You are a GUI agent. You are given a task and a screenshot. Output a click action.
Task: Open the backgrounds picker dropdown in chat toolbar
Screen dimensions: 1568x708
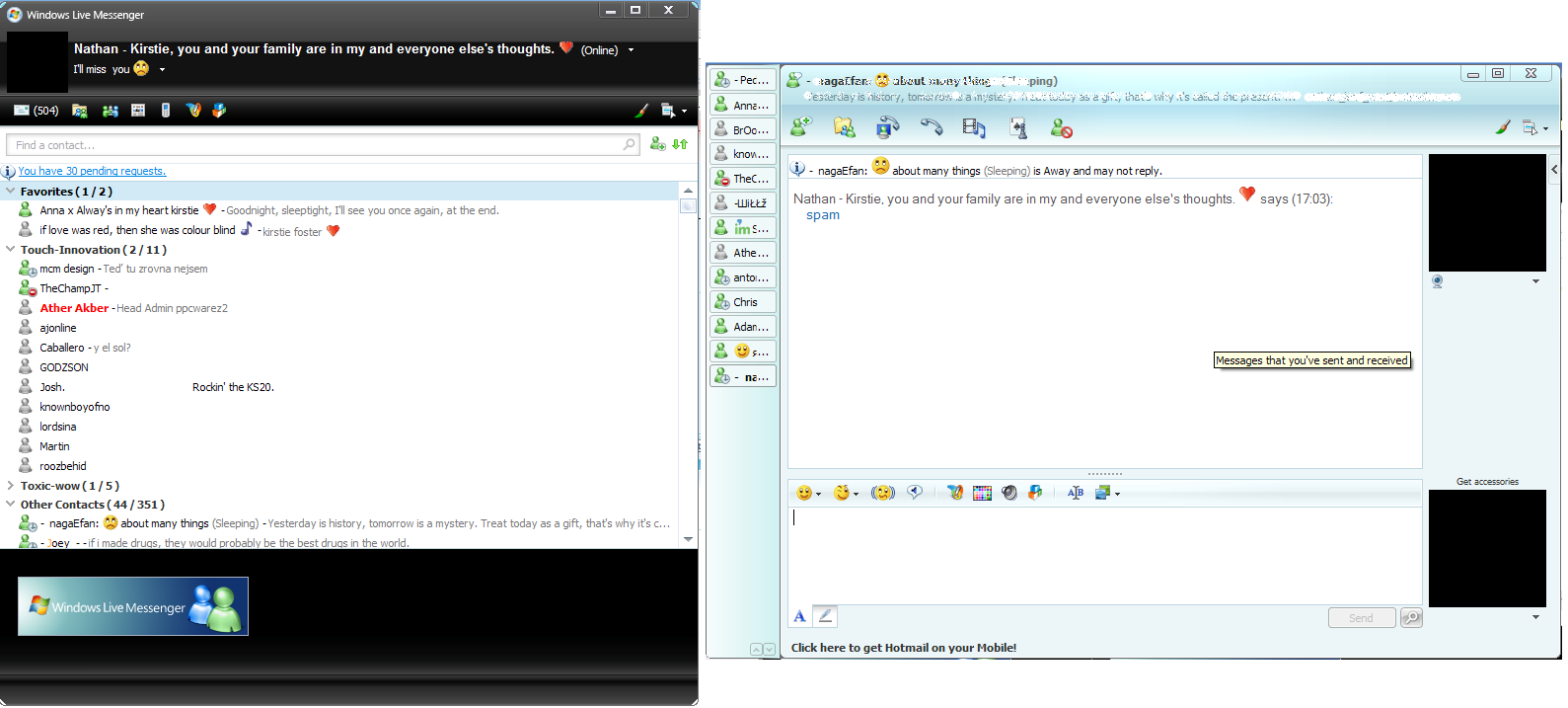pos(1107,493)
